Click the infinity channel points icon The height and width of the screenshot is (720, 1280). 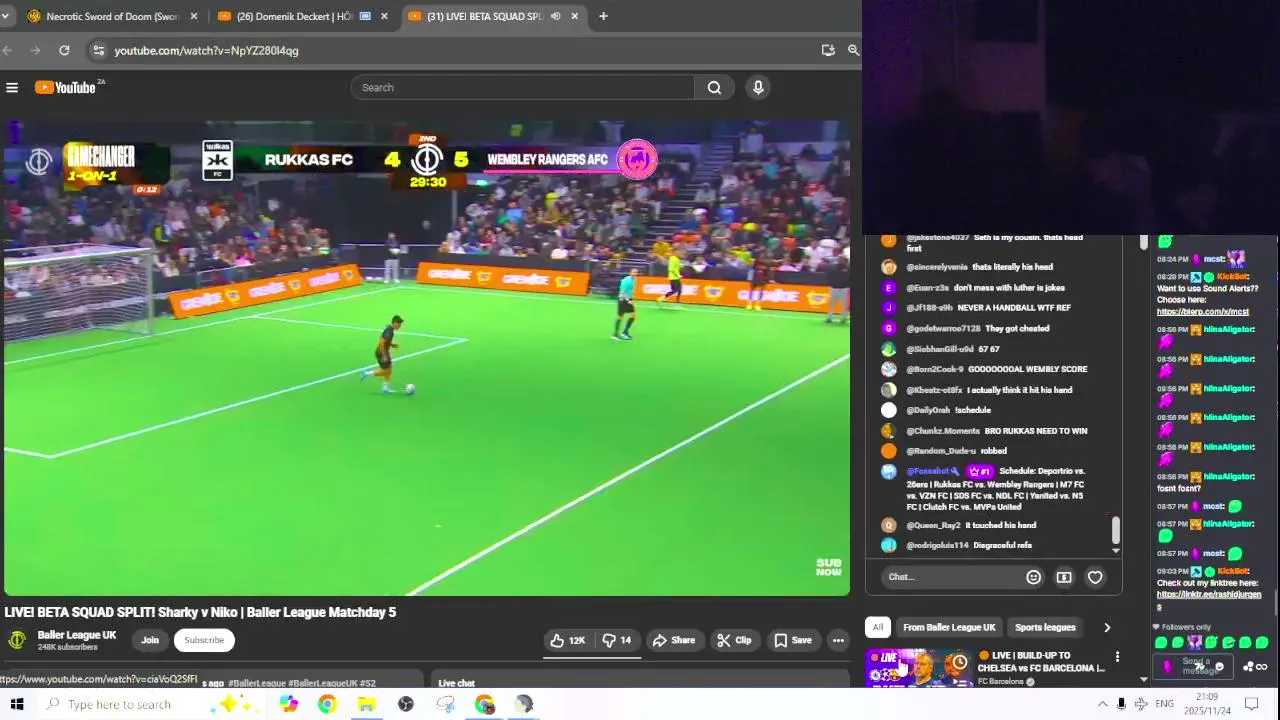(x=1261, y=667)
